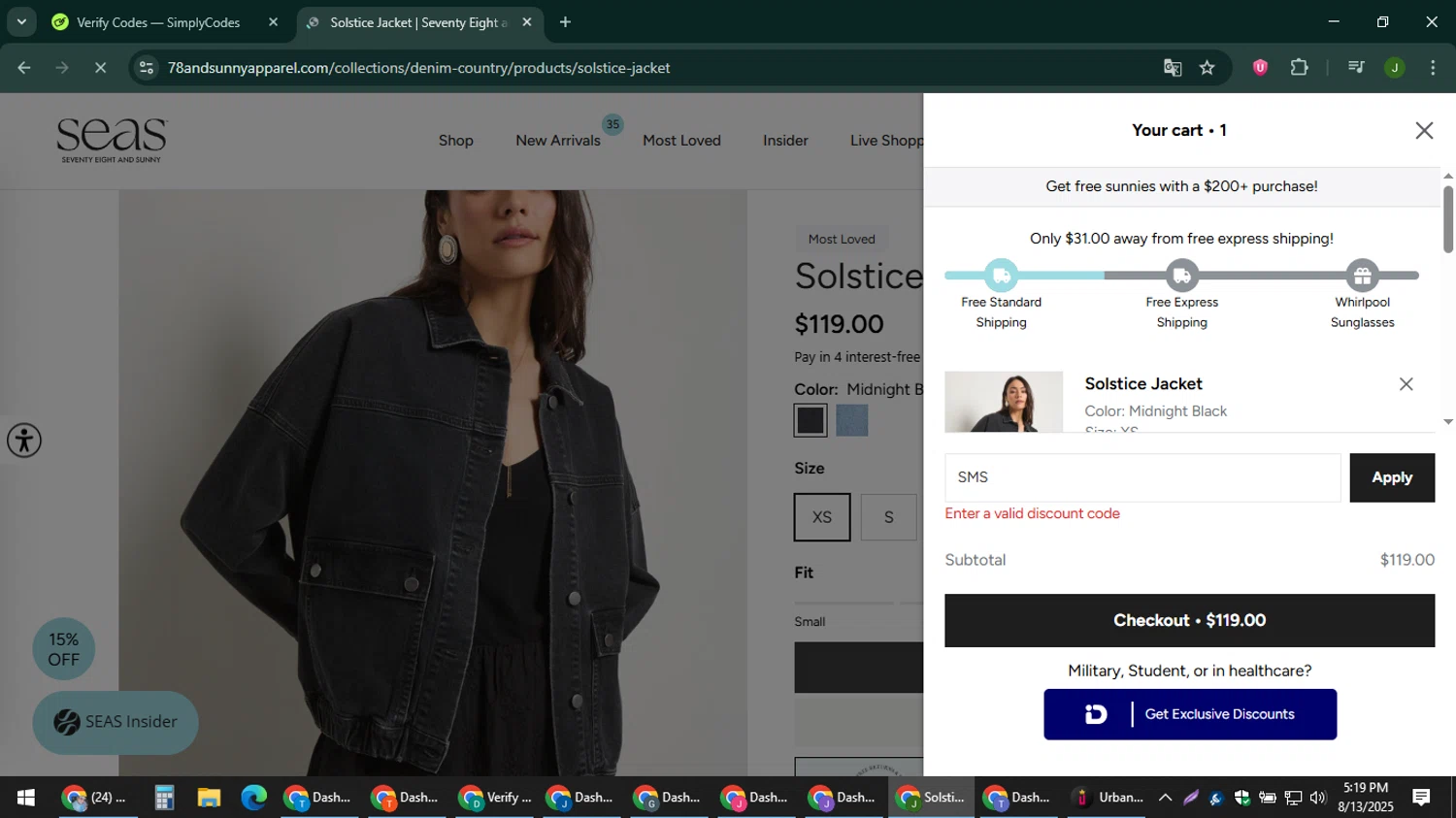Click the Whirlpool Sunglasses gift icon
1456x818 pixels.
pos(1362,276)
